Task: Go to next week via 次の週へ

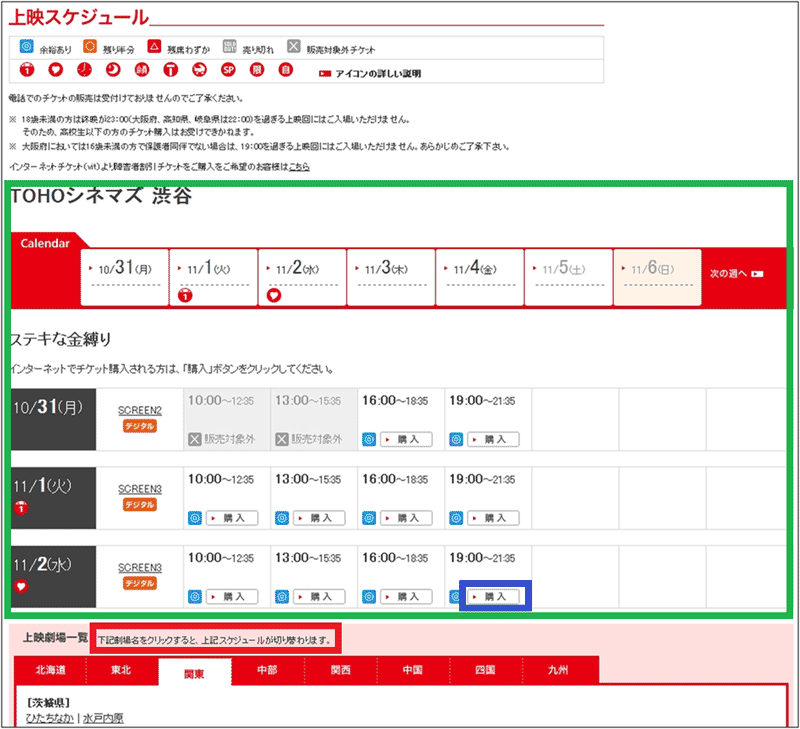Action: click(x=736, y=273)
